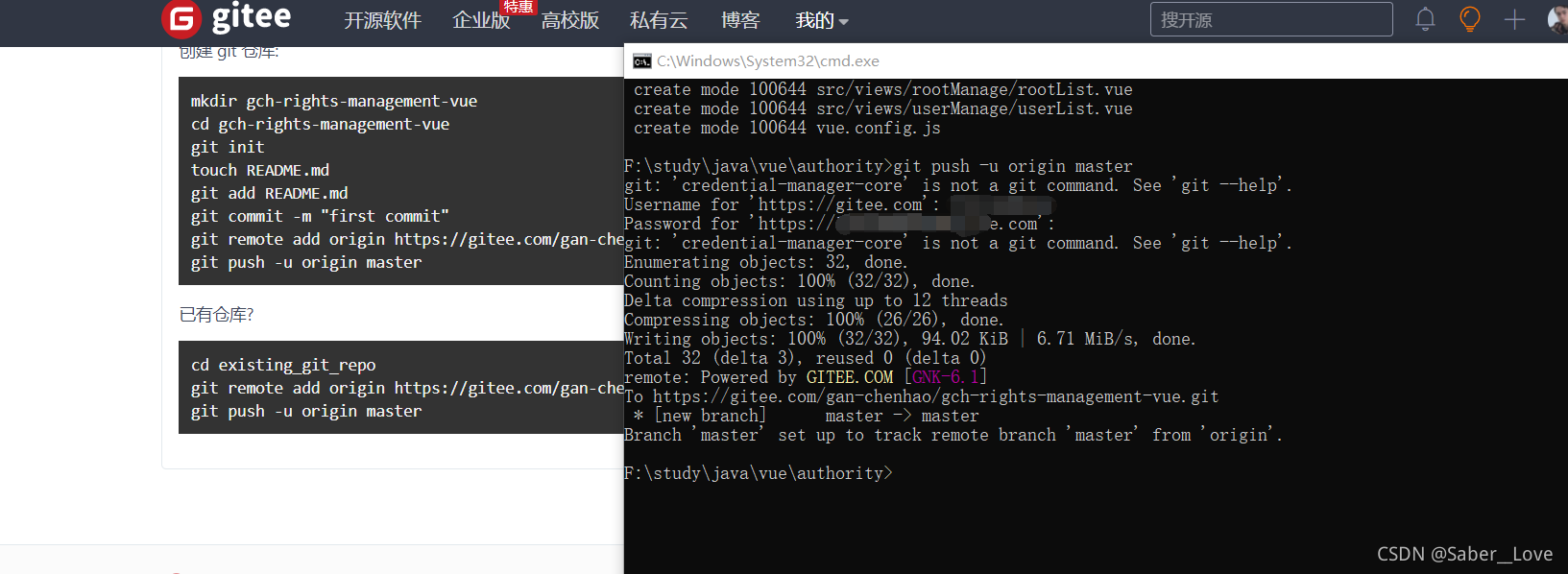Click the 'cd existing_git_repo' line
Screen dimensions: 1568x574
[x=283, y=365]
